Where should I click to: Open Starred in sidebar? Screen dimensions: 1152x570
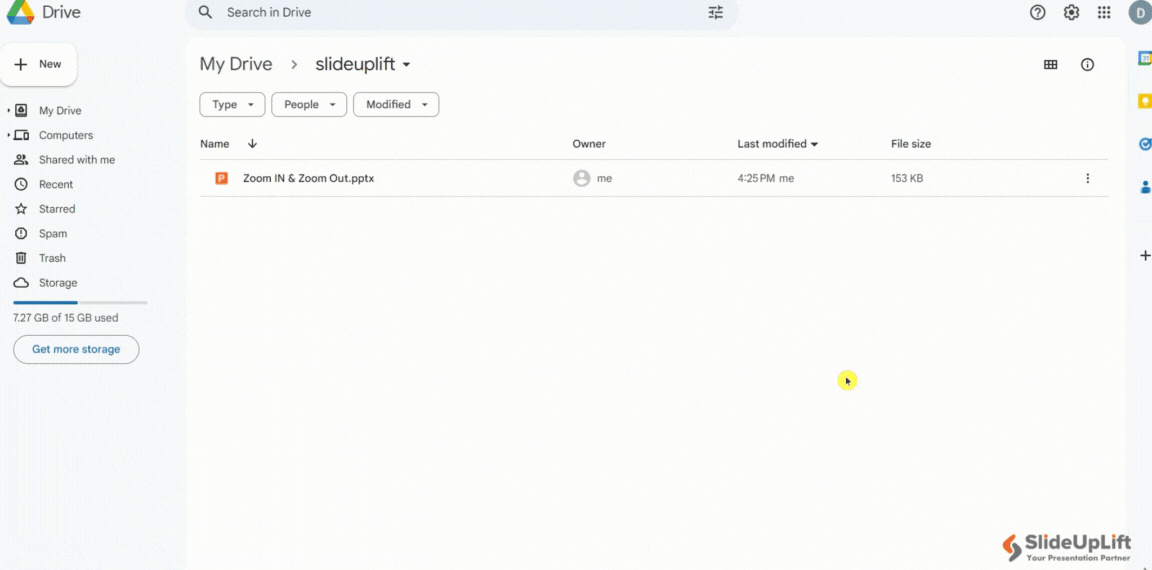click(x=57, y=209)
